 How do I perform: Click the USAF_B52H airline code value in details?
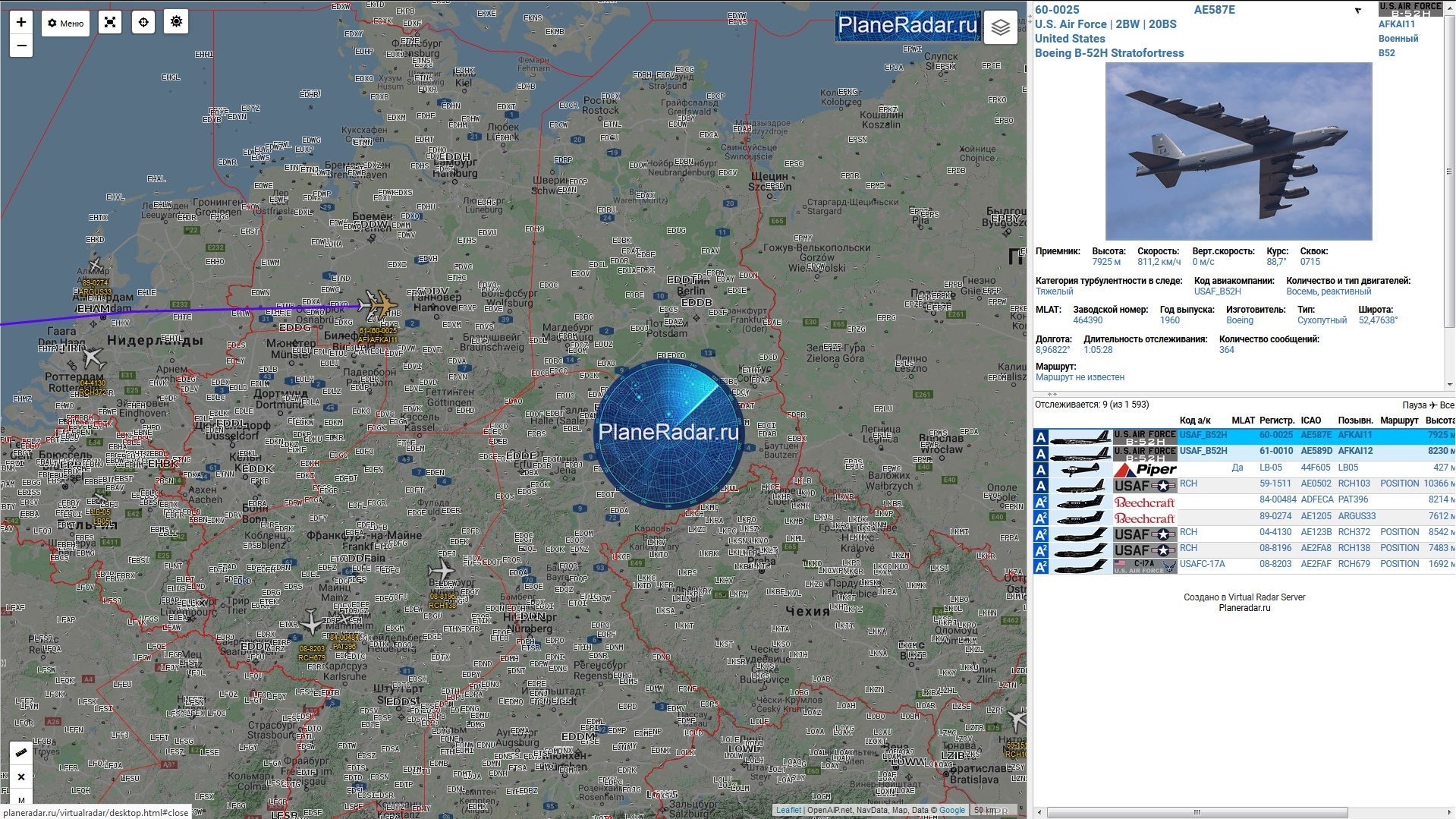[x=1217, y=291]
